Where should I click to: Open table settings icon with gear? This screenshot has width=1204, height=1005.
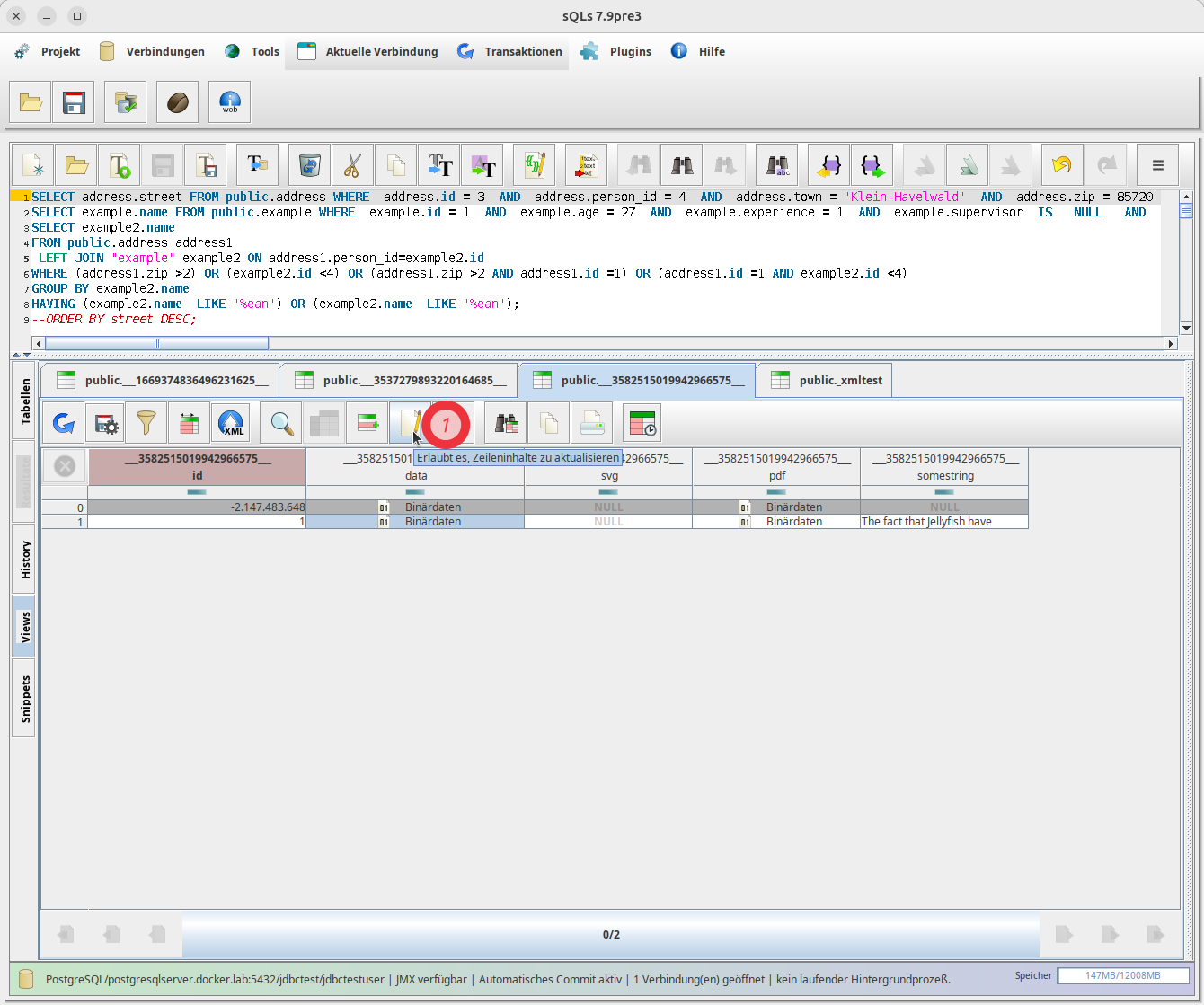coord(107,423)
